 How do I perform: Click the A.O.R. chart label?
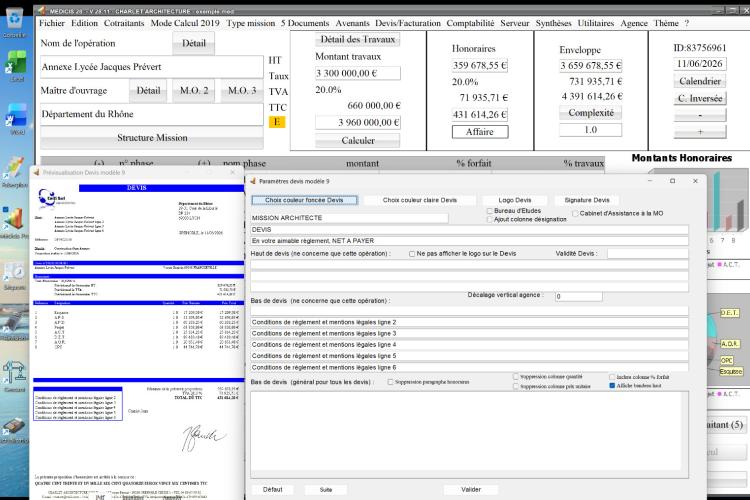(730, 344)
